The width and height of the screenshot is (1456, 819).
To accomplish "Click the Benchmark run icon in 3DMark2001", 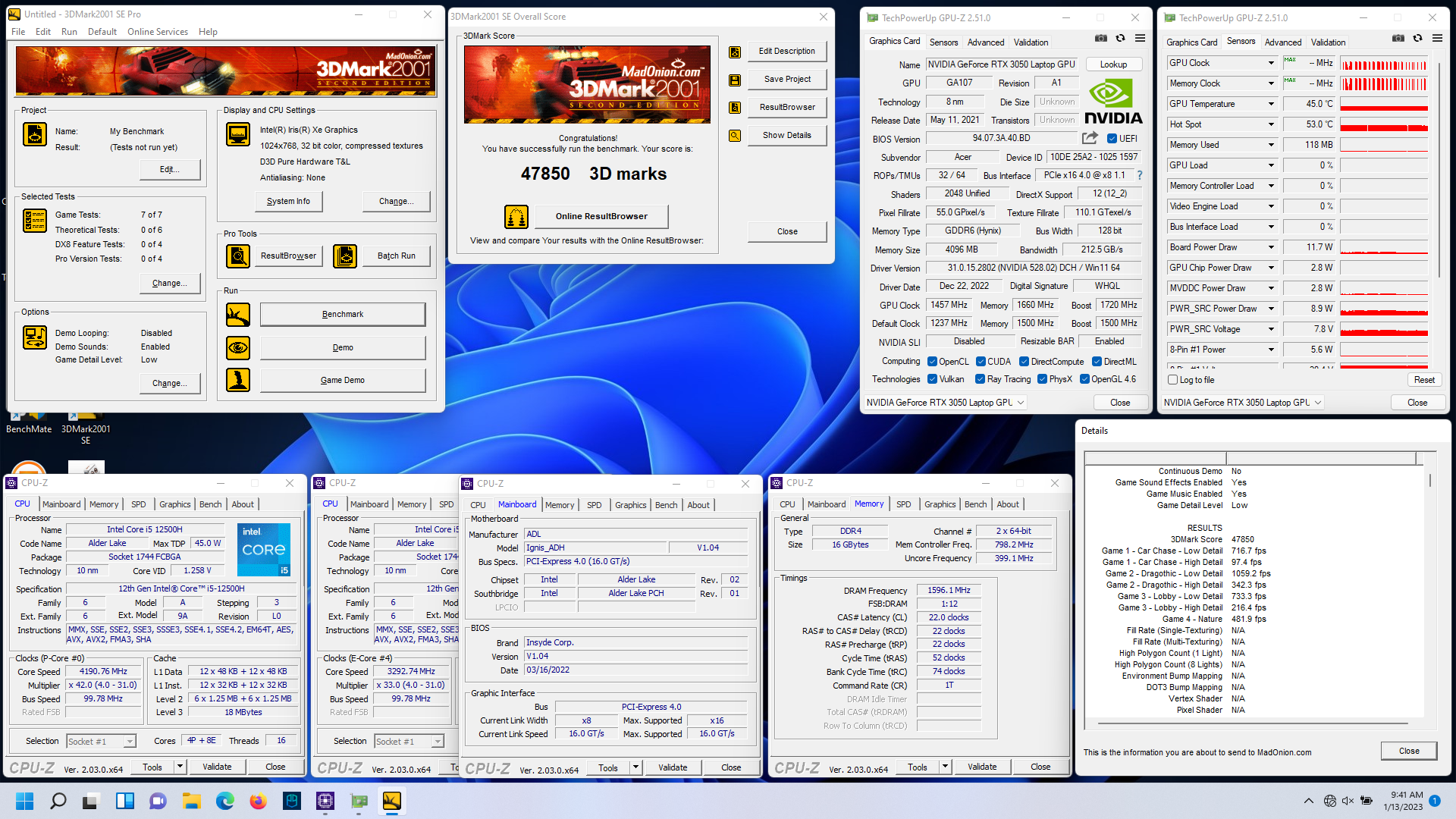I will click(238, 314).
